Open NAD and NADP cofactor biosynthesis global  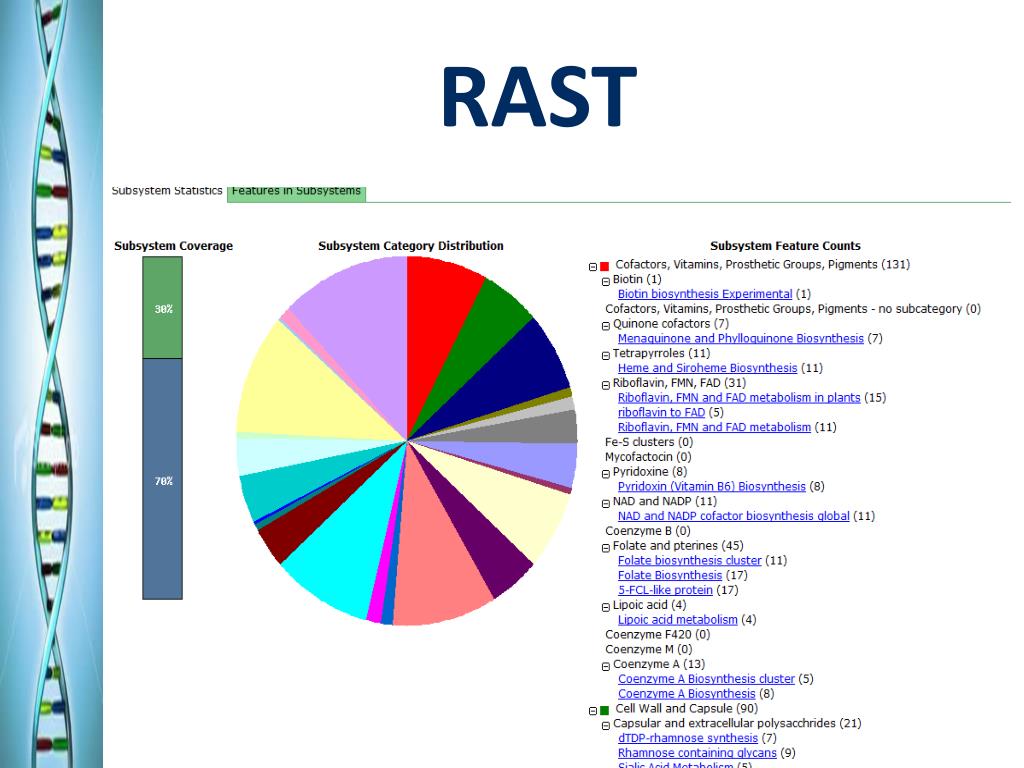pos(733,516)
